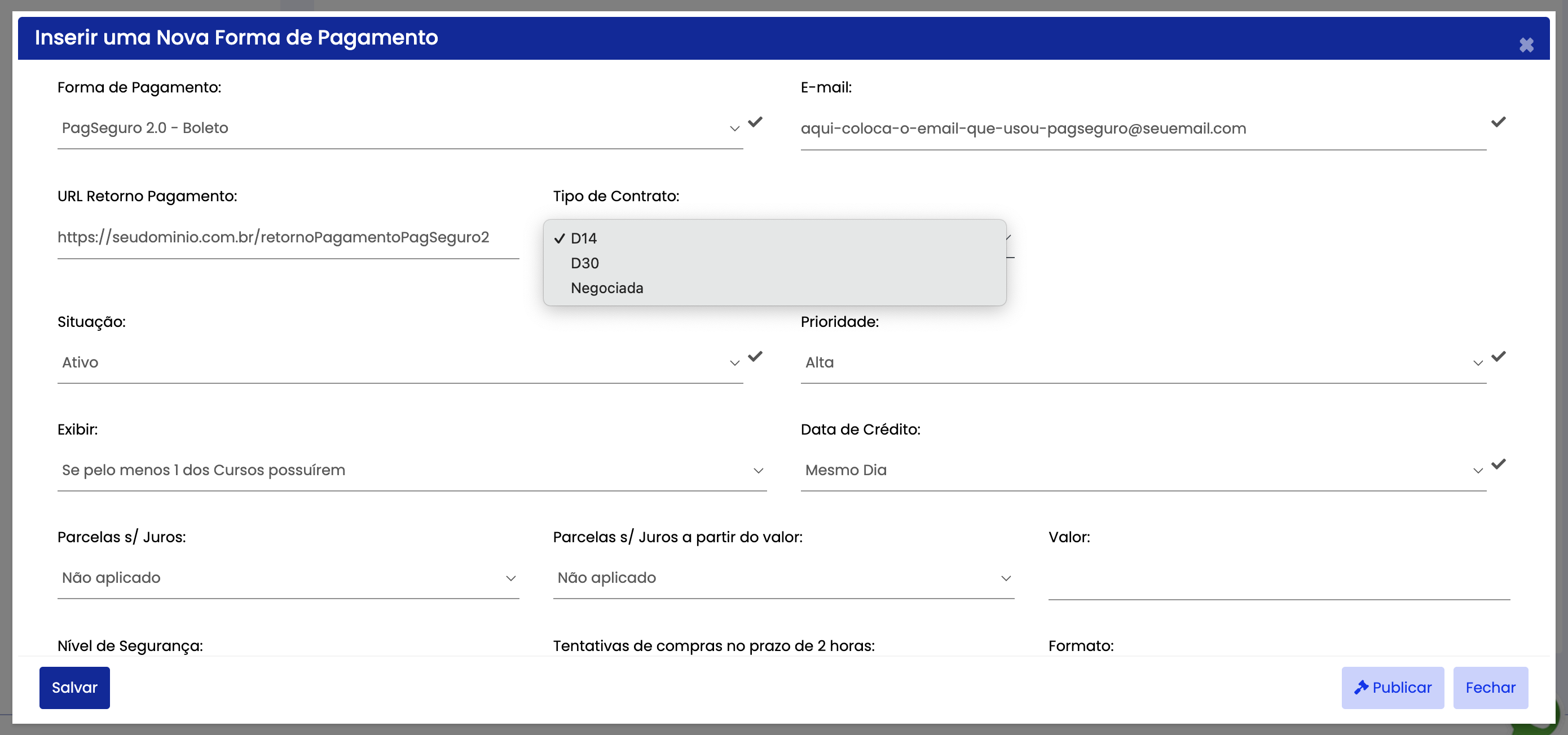The height and width of the screenshot is (735, 1568).
Task: Click the Fechar button
Action: [x=1490, y=688]
